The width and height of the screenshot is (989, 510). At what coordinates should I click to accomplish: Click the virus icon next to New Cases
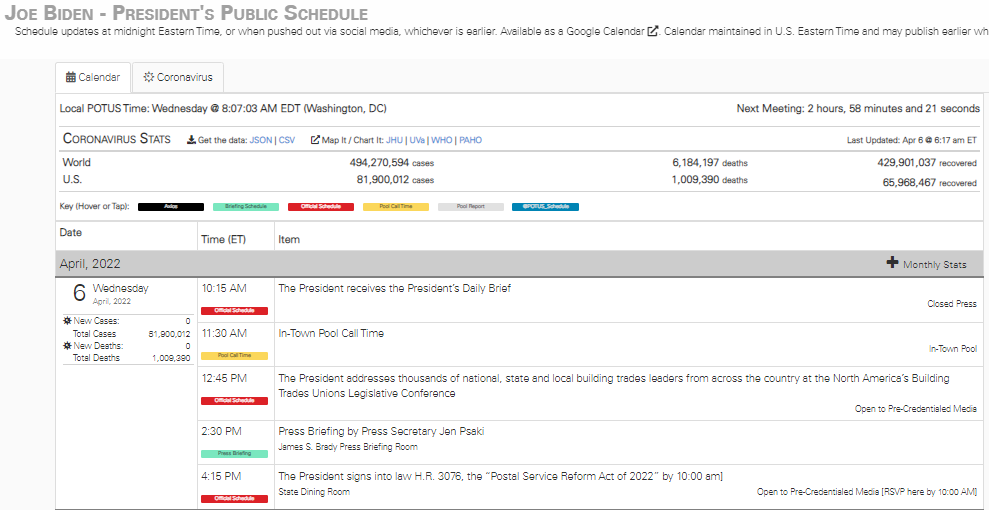tap(67, 321)
